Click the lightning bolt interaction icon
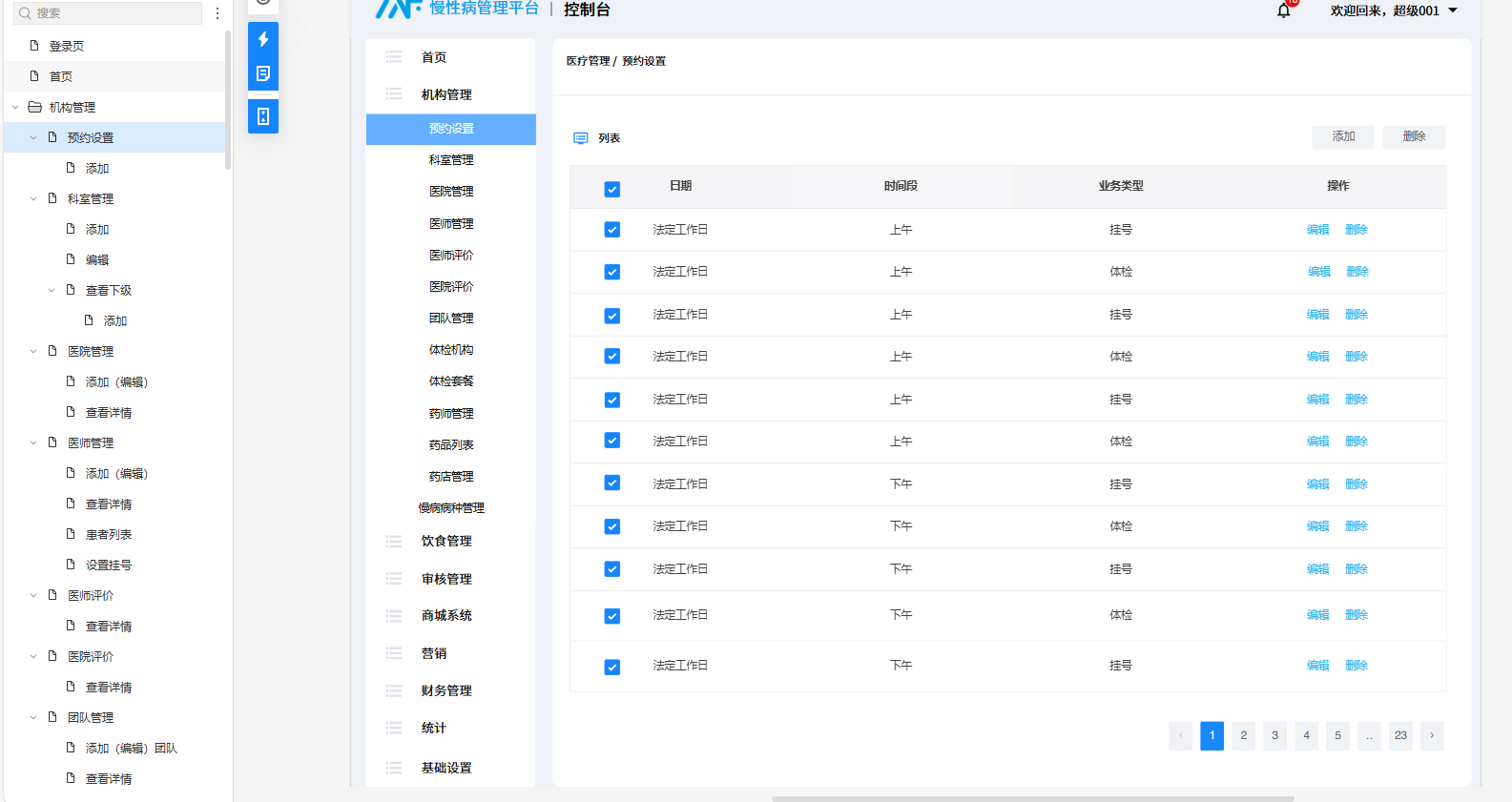1512x802 pixels. pos(263,39)
